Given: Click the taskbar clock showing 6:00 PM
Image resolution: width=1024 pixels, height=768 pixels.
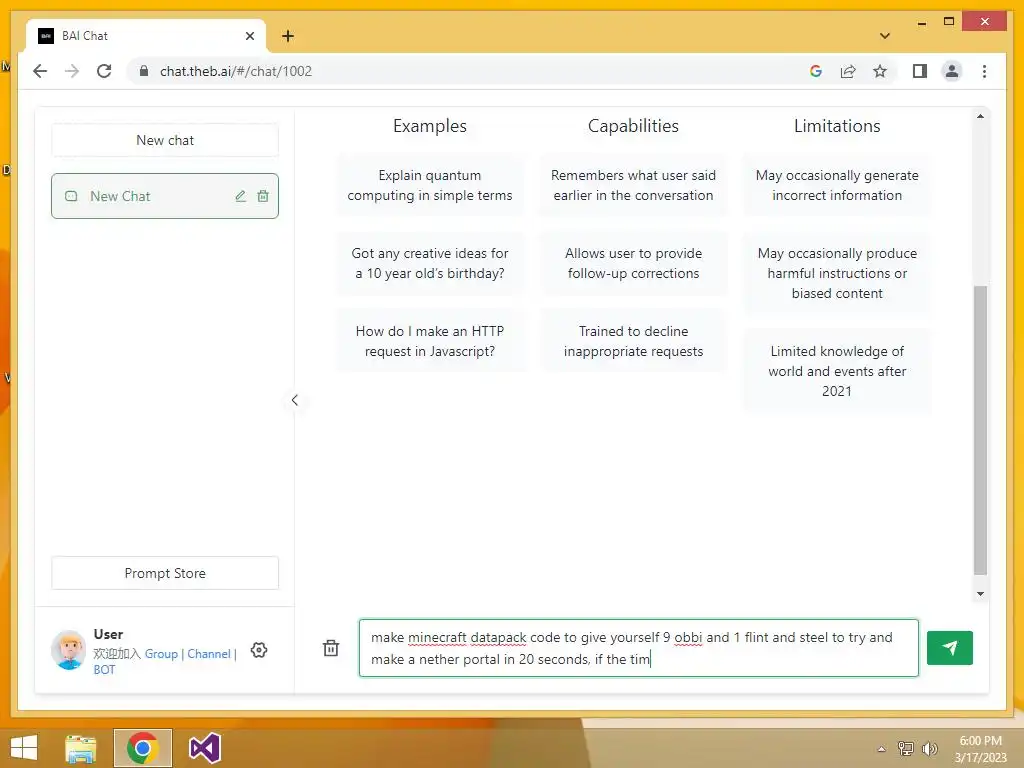Looking at the screenshot, I should 980,748.
